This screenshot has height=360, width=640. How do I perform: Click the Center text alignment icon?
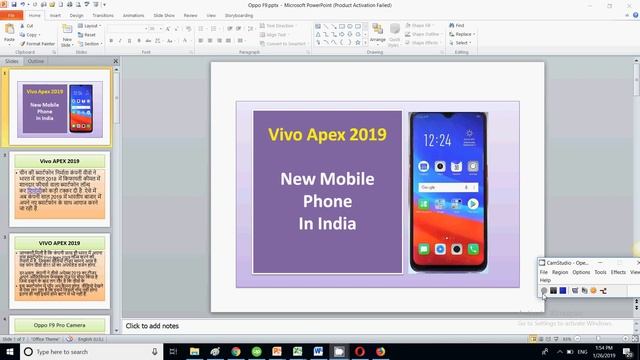[210, 40]
